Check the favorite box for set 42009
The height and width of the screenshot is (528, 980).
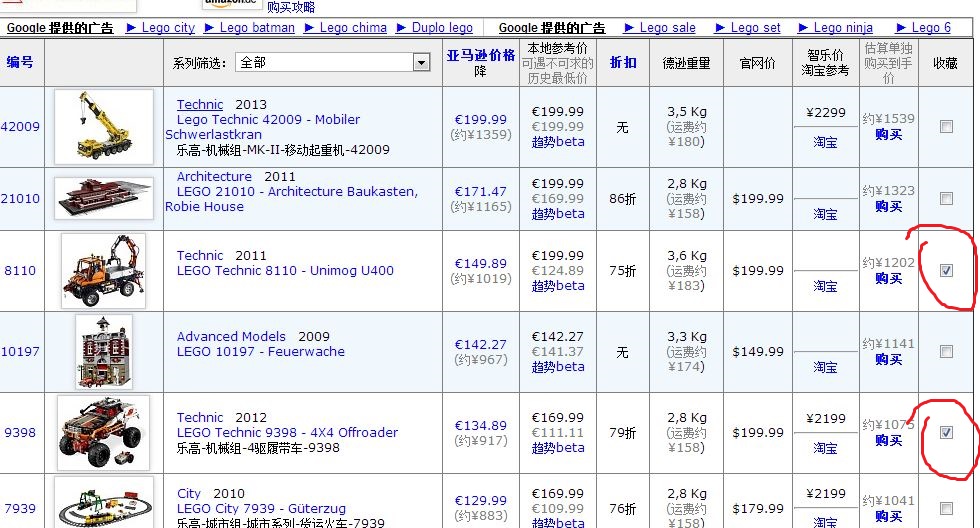click(x=946, y=127)
